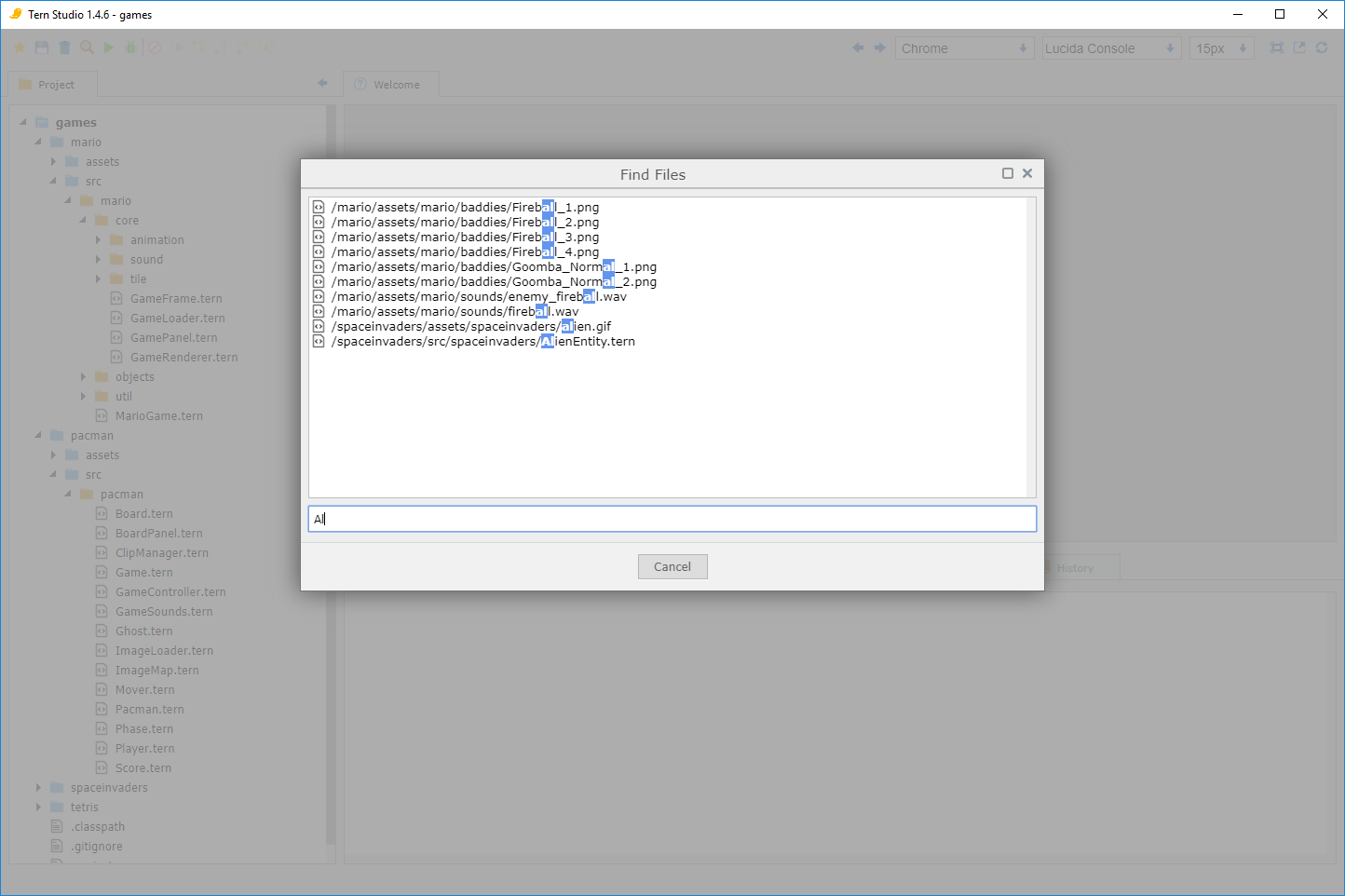This screenshot has height=896, width=1345.
Task: Click file icon beside Fireball_1.png result
Action: point(319,207)
